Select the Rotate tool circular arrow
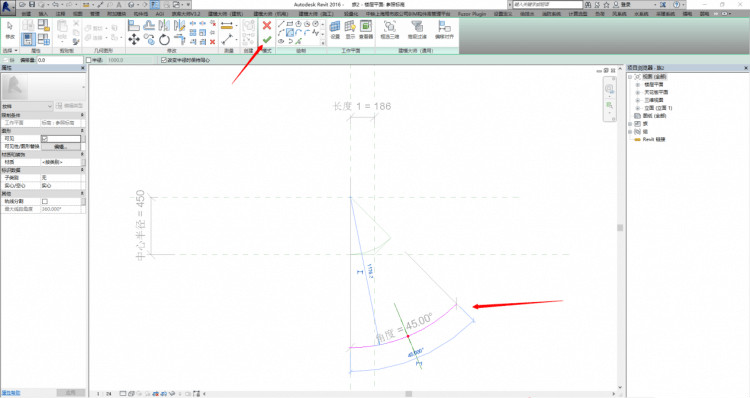This screenshot has height=398, width=750. point(164,39)
